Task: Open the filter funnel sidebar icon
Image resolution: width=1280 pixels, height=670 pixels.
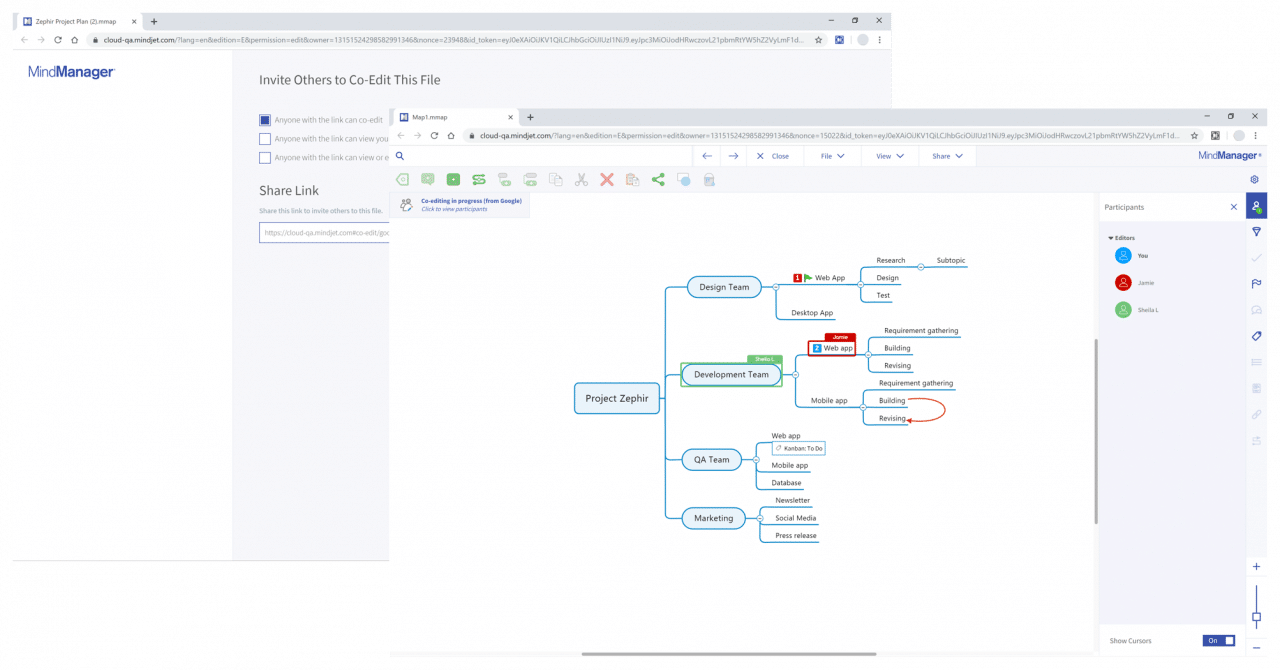Action: coord(1256,232)
